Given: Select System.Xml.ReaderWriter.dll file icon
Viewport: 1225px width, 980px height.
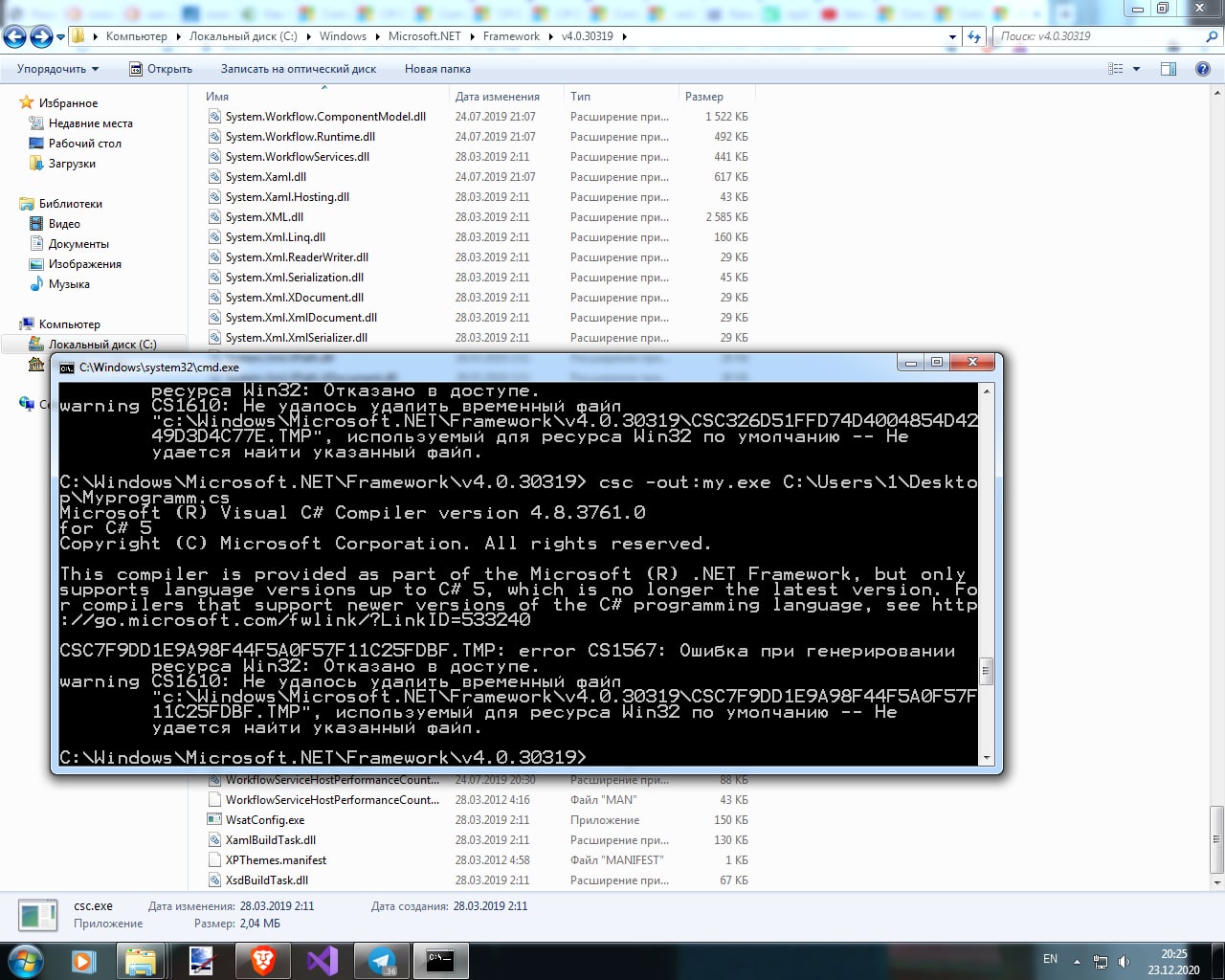Looking at the screenshot, I should click(x=215, y=257).
